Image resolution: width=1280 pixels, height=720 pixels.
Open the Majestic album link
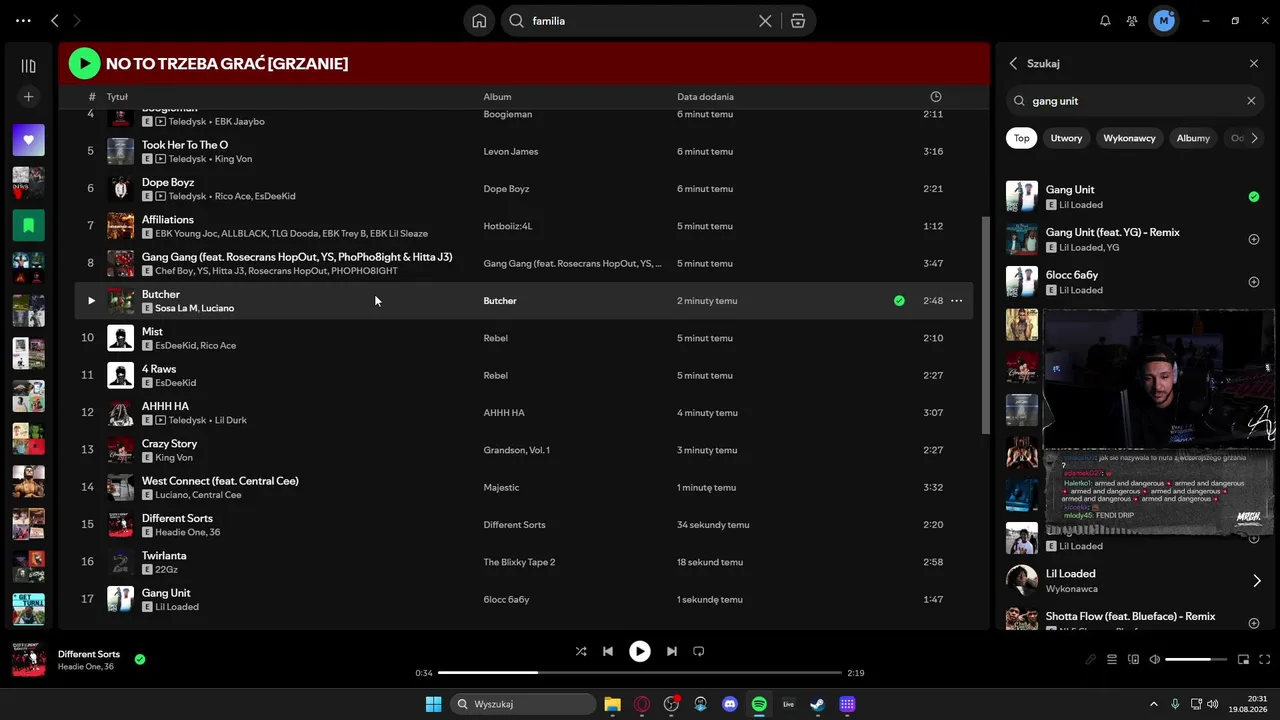point(501,487)
